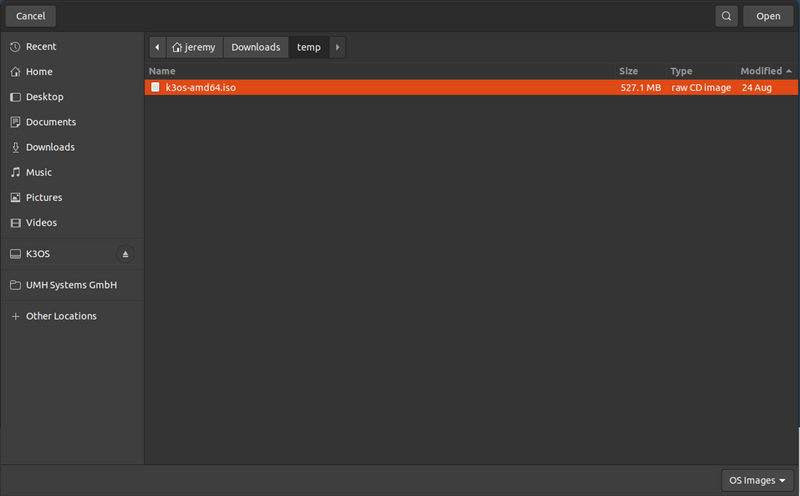Navigate to Downloads in path bar
800x496 pixels.
tap(256, 47)
